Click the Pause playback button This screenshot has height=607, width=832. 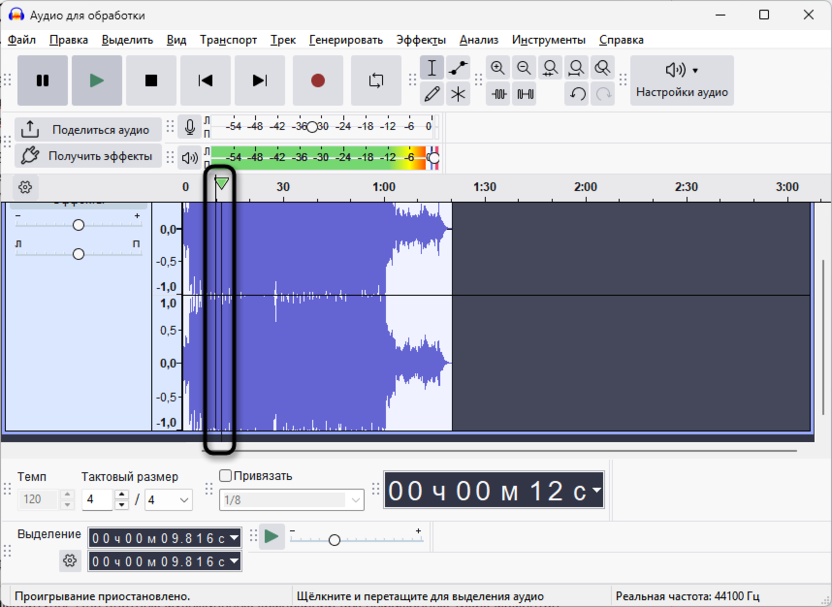pyautogui.click(x=43, y=81)
